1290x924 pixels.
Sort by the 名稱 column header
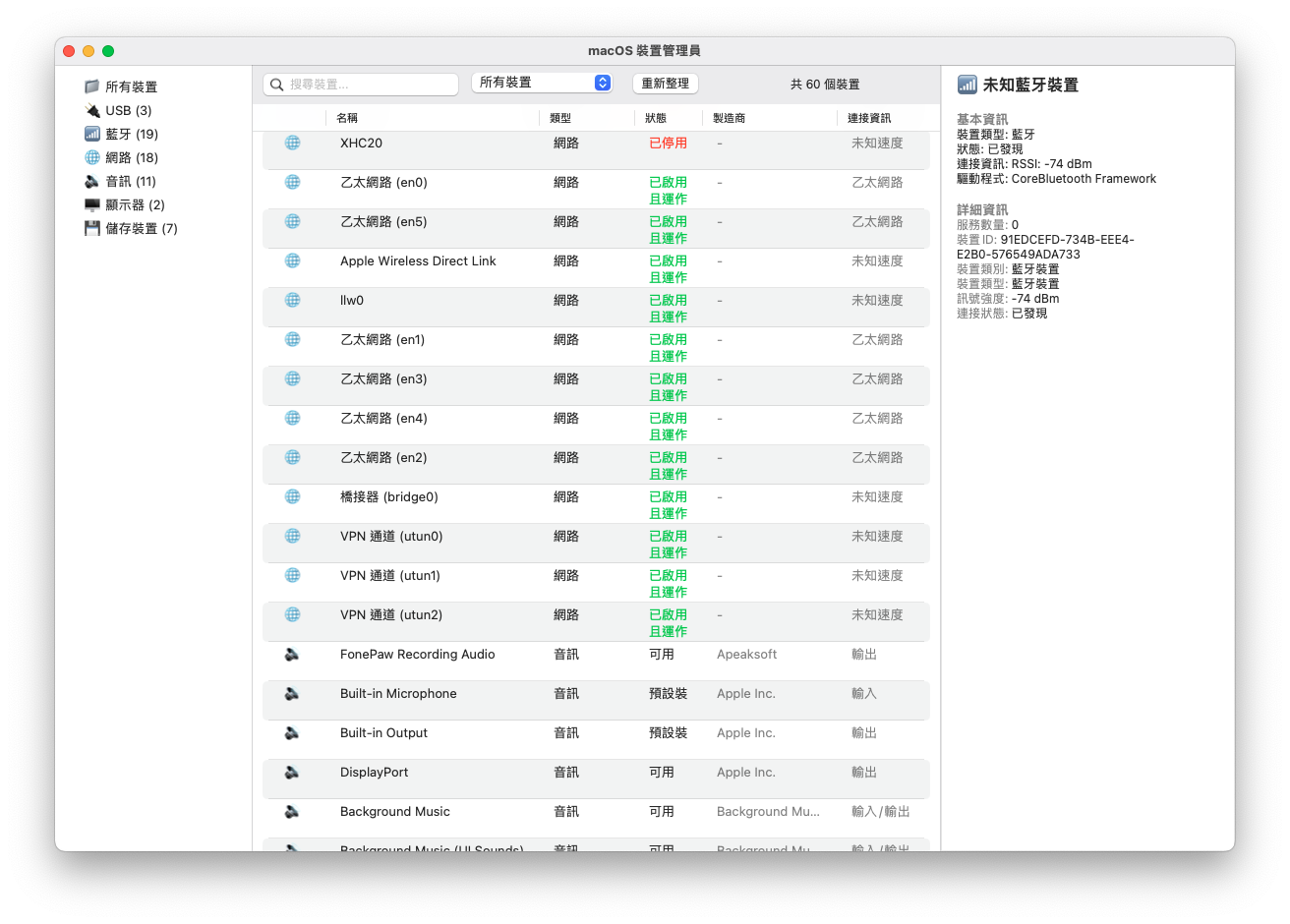point(347,118)
